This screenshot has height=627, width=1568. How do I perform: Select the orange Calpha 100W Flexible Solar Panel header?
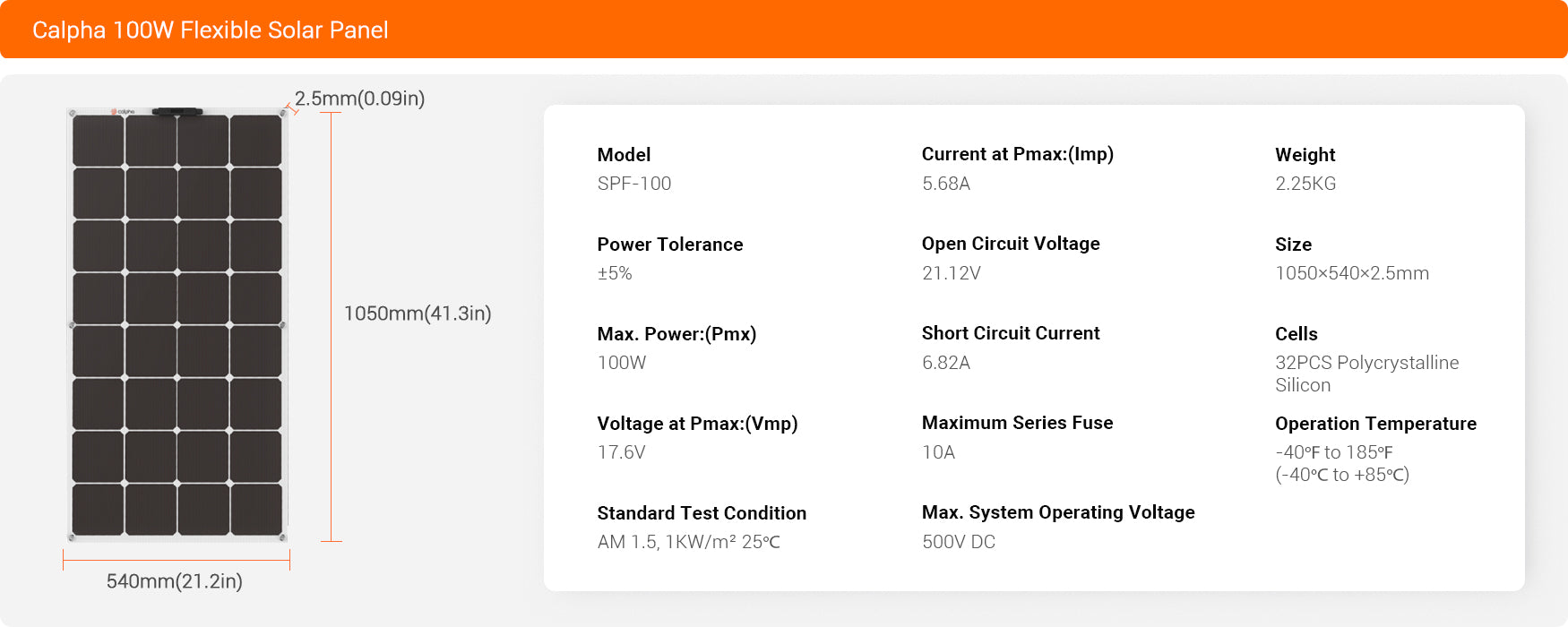[x=784, y=30]
